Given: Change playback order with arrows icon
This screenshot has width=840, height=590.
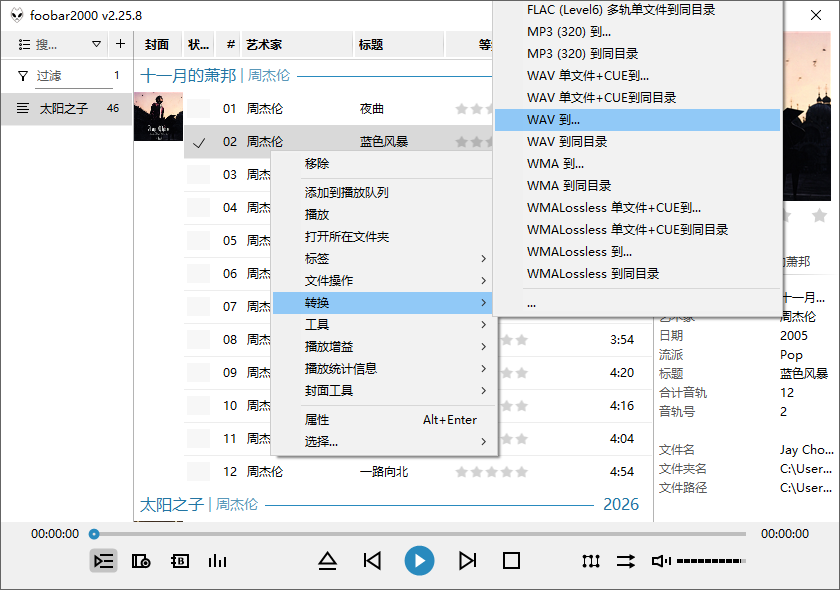Looking at the screenshot, I should 625,561.
